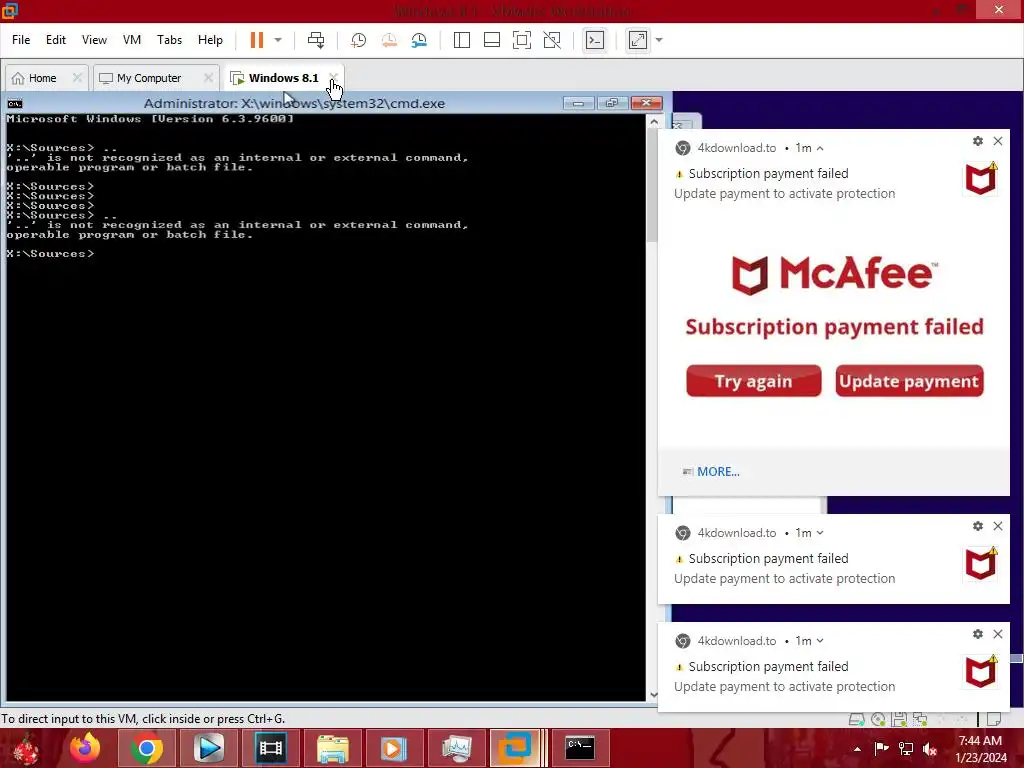Close the Windows 8.1 tab

(x=333, y=78)
